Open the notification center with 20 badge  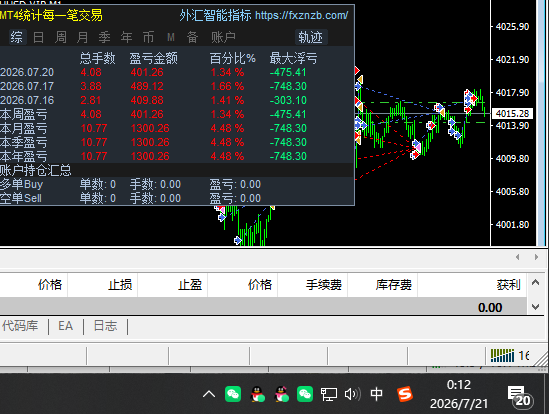click(520, 396)
